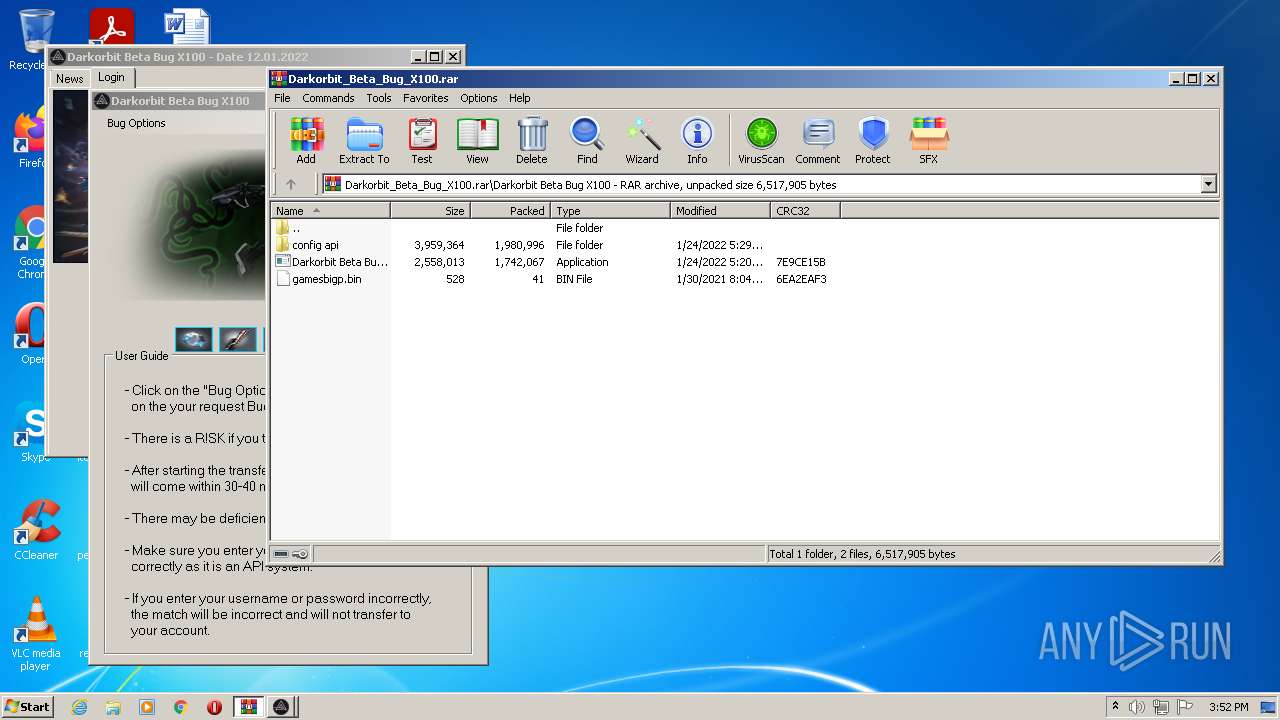The width and height of the screenshot is (1280, 720).
Task: Open the View toolbar icon
Action: [477, 140]
